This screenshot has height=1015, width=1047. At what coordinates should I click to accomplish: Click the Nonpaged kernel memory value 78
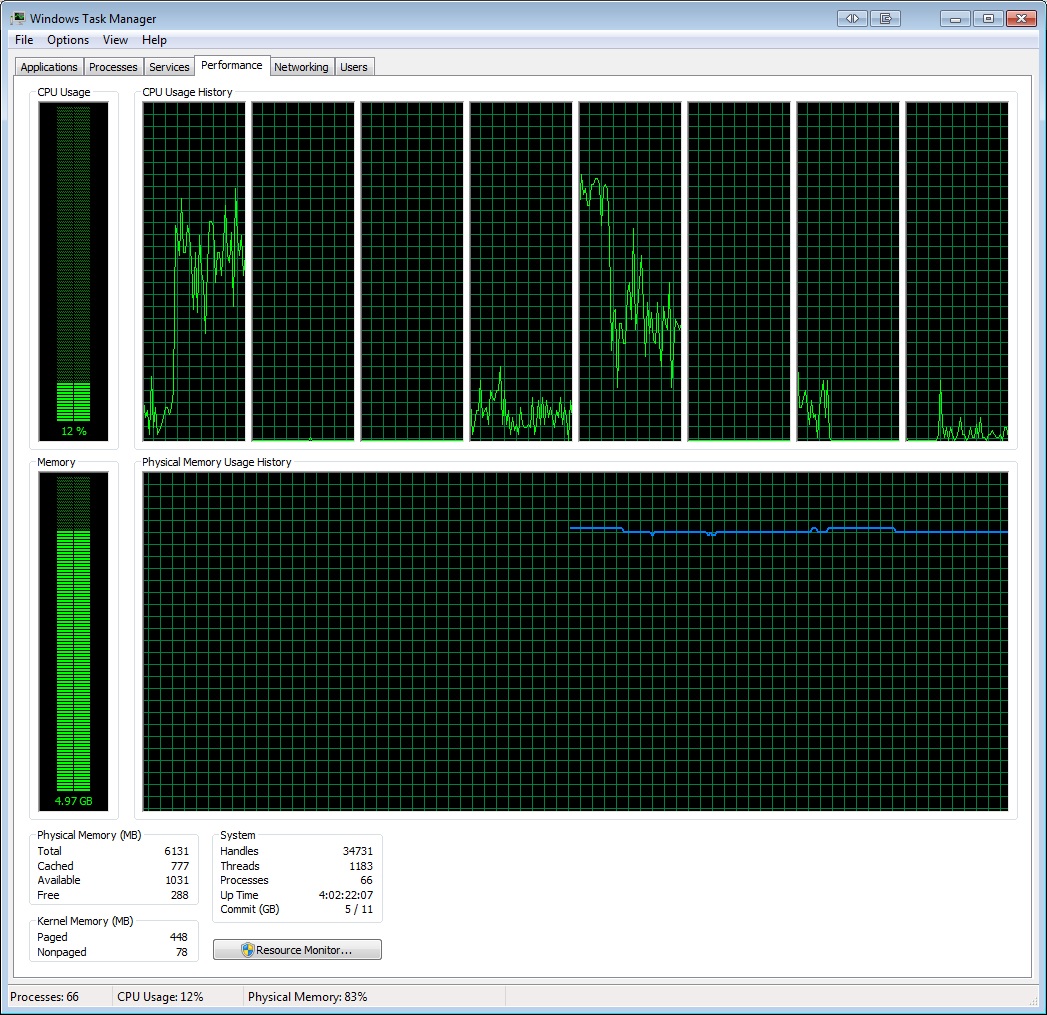point(182,952)
